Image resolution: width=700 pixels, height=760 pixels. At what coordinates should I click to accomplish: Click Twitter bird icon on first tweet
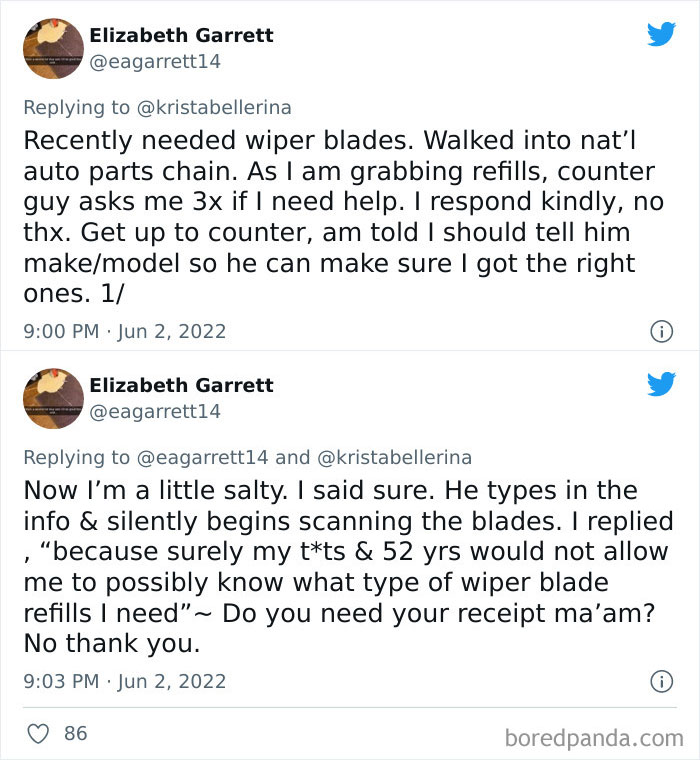[661, 34]
